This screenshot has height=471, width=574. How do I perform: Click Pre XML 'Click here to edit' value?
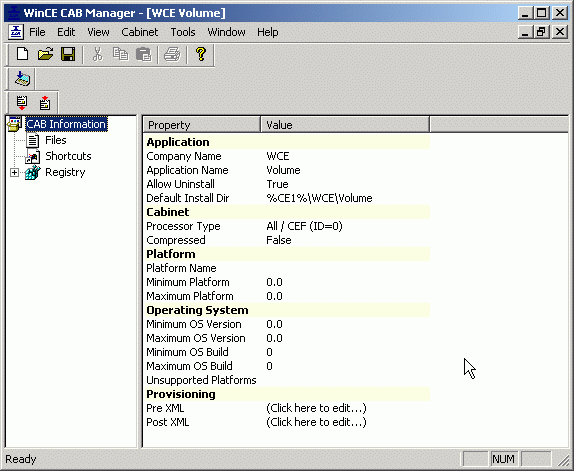click(x=316, y=408)
